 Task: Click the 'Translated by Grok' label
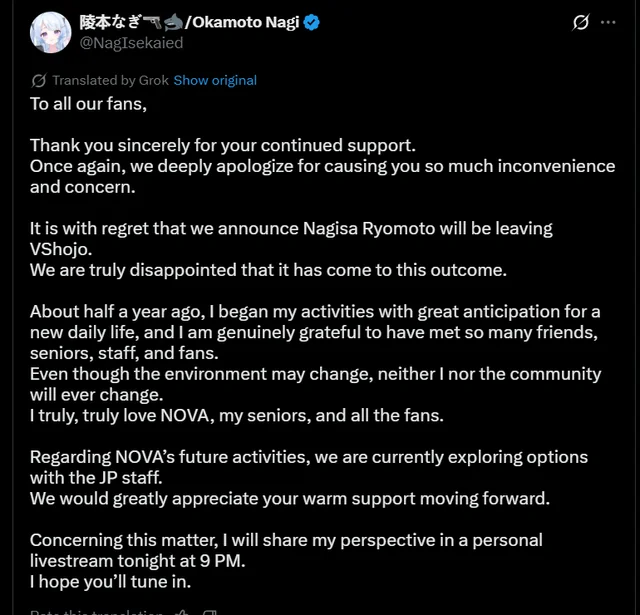pos(110,80)
